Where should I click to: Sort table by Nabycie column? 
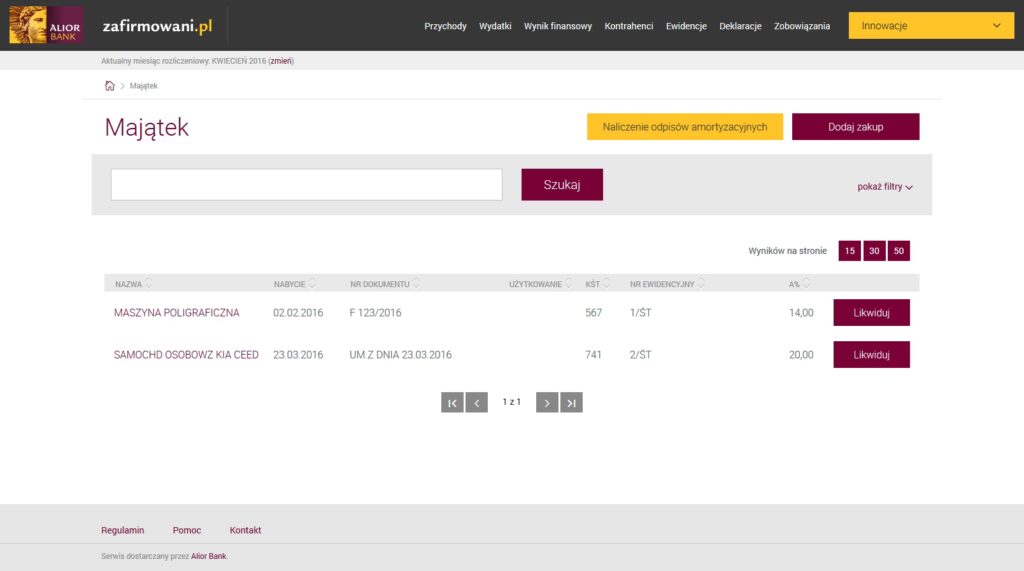click(x=294, y=284)
